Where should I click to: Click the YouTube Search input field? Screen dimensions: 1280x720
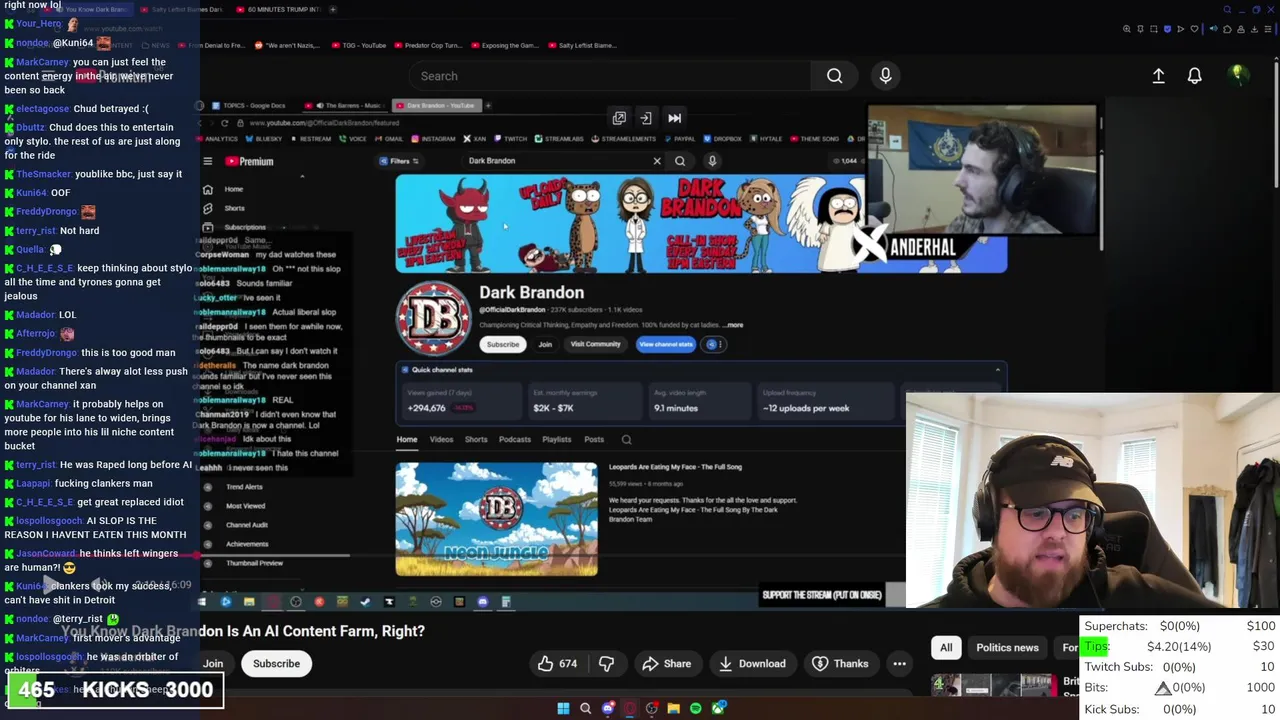[x=610, y=76]
